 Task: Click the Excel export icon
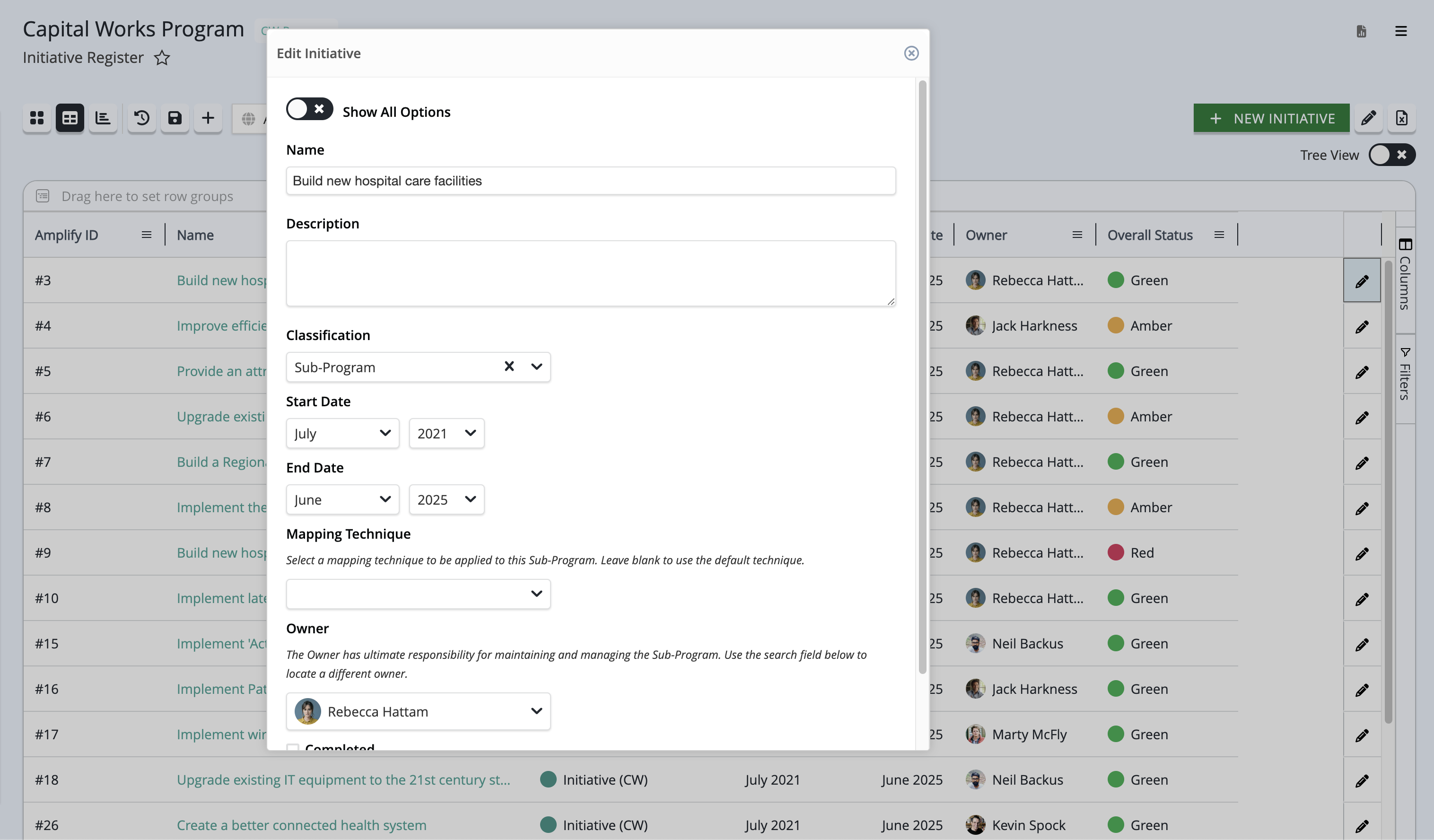1401,118
